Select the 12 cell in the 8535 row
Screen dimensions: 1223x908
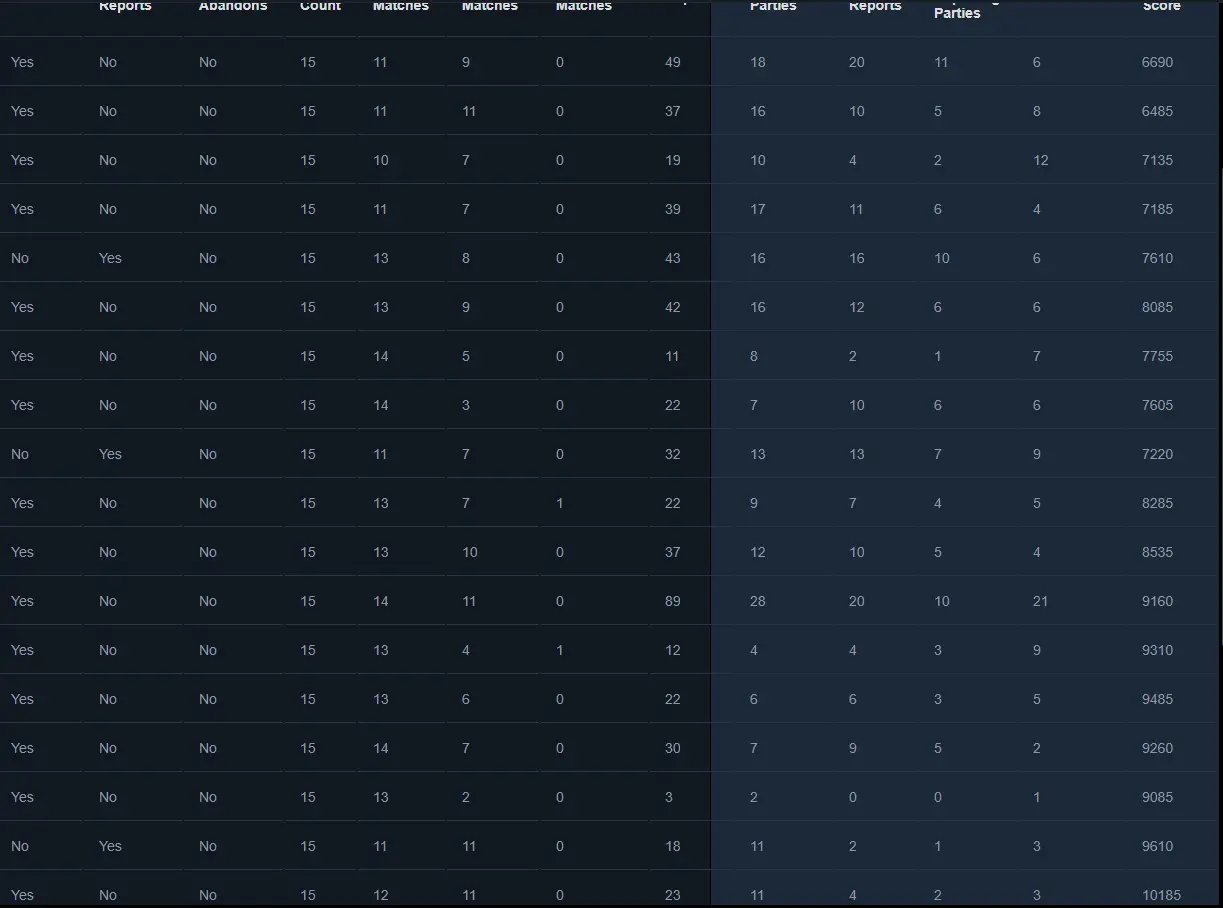(758, 552)
